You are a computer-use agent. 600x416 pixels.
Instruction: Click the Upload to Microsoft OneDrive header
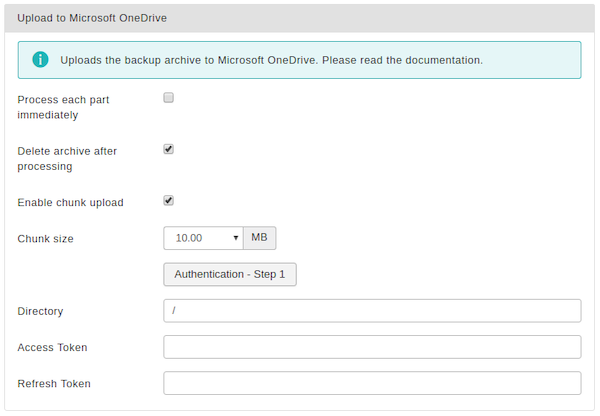92,18
